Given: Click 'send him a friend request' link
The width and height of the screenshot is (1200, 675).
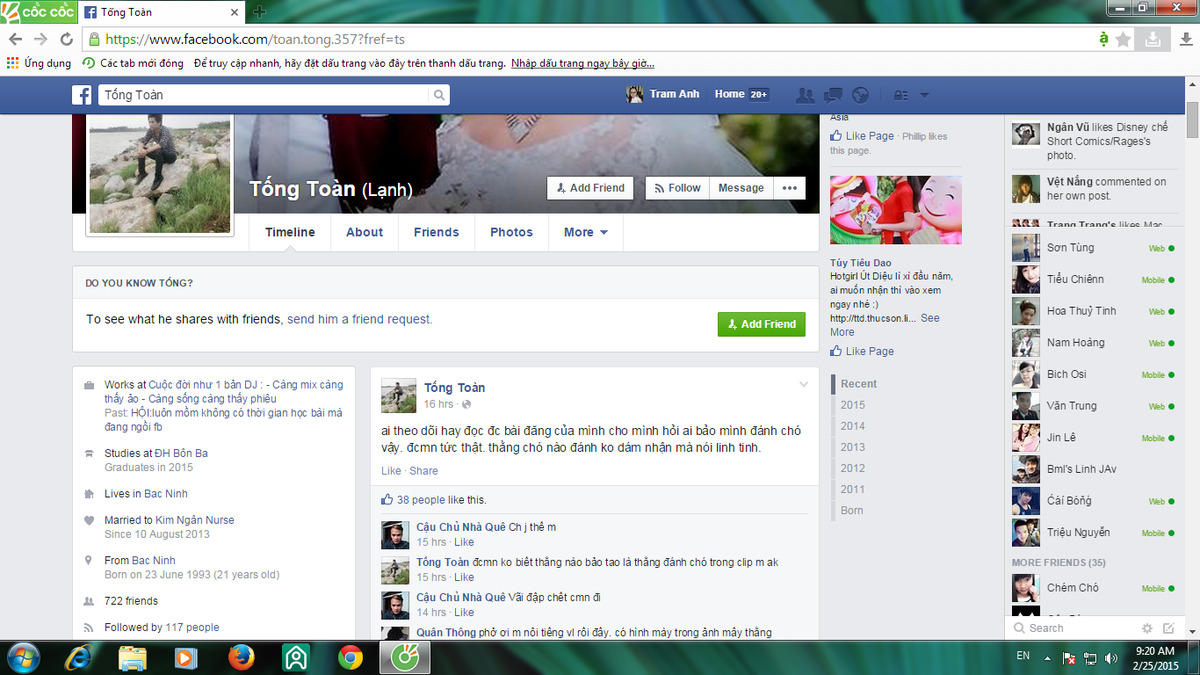Looking at the screenshot, I should tap(360, 320).
